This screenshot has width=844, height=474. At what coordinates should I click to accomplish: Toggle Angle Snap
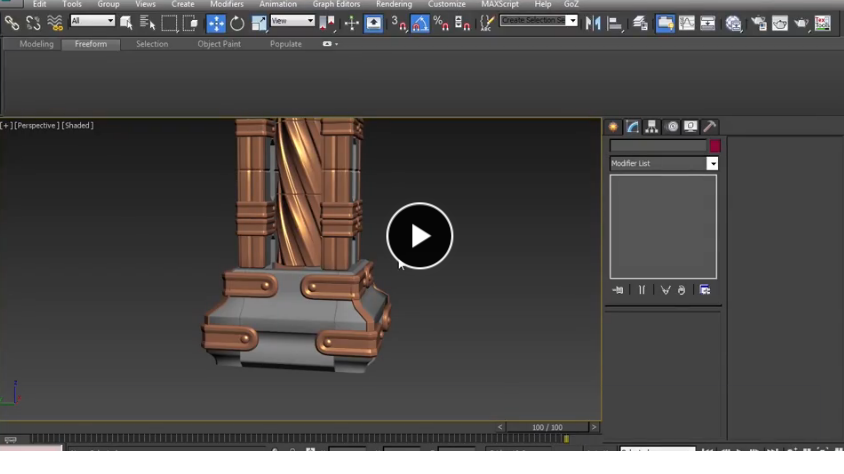[x=420, y=23]
